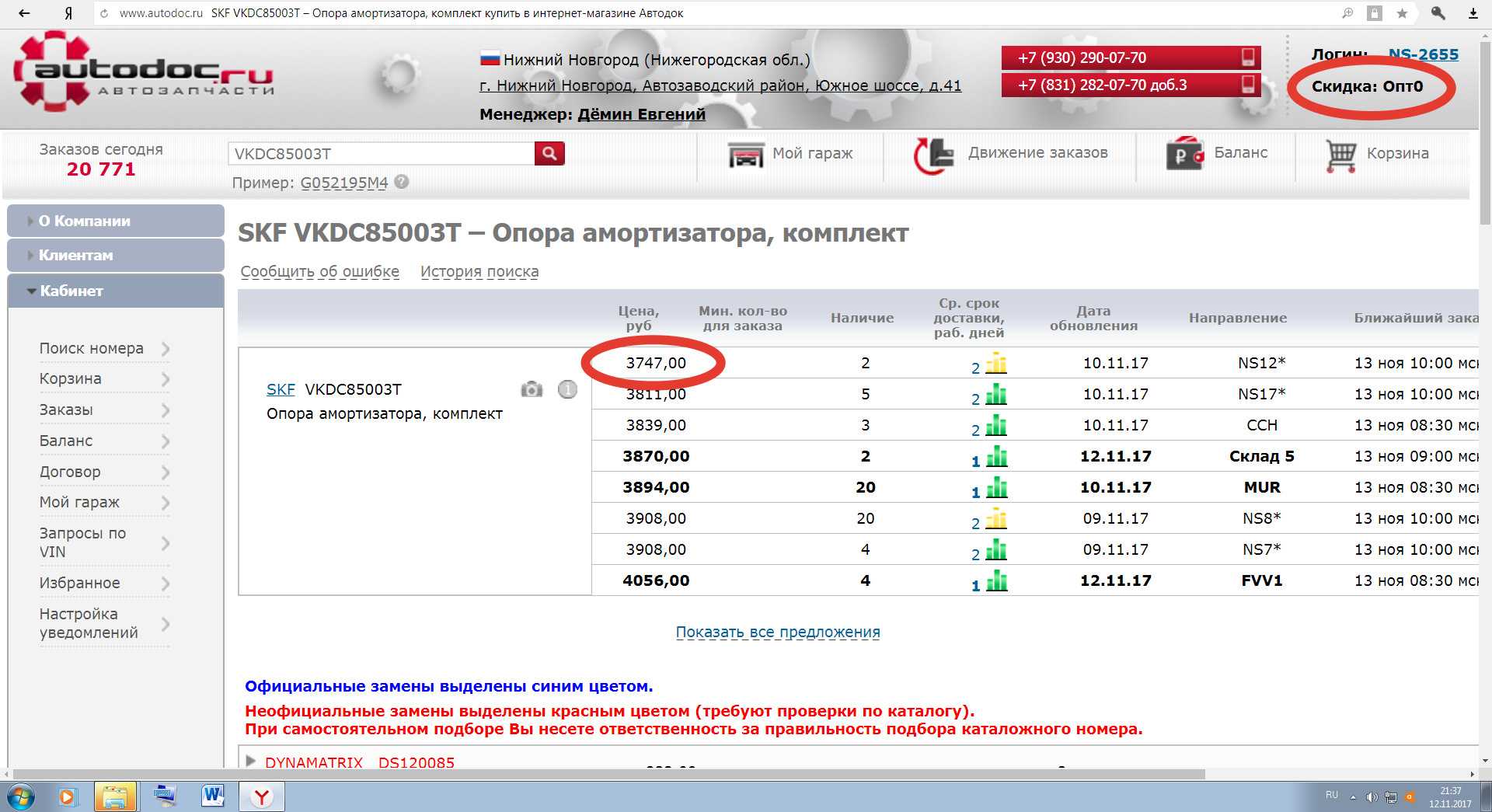Image resolution: width=1492 pixels, height=812 pixels.
Task: Click the info icon next to VKDC85003T
Action: pos(568,389)
